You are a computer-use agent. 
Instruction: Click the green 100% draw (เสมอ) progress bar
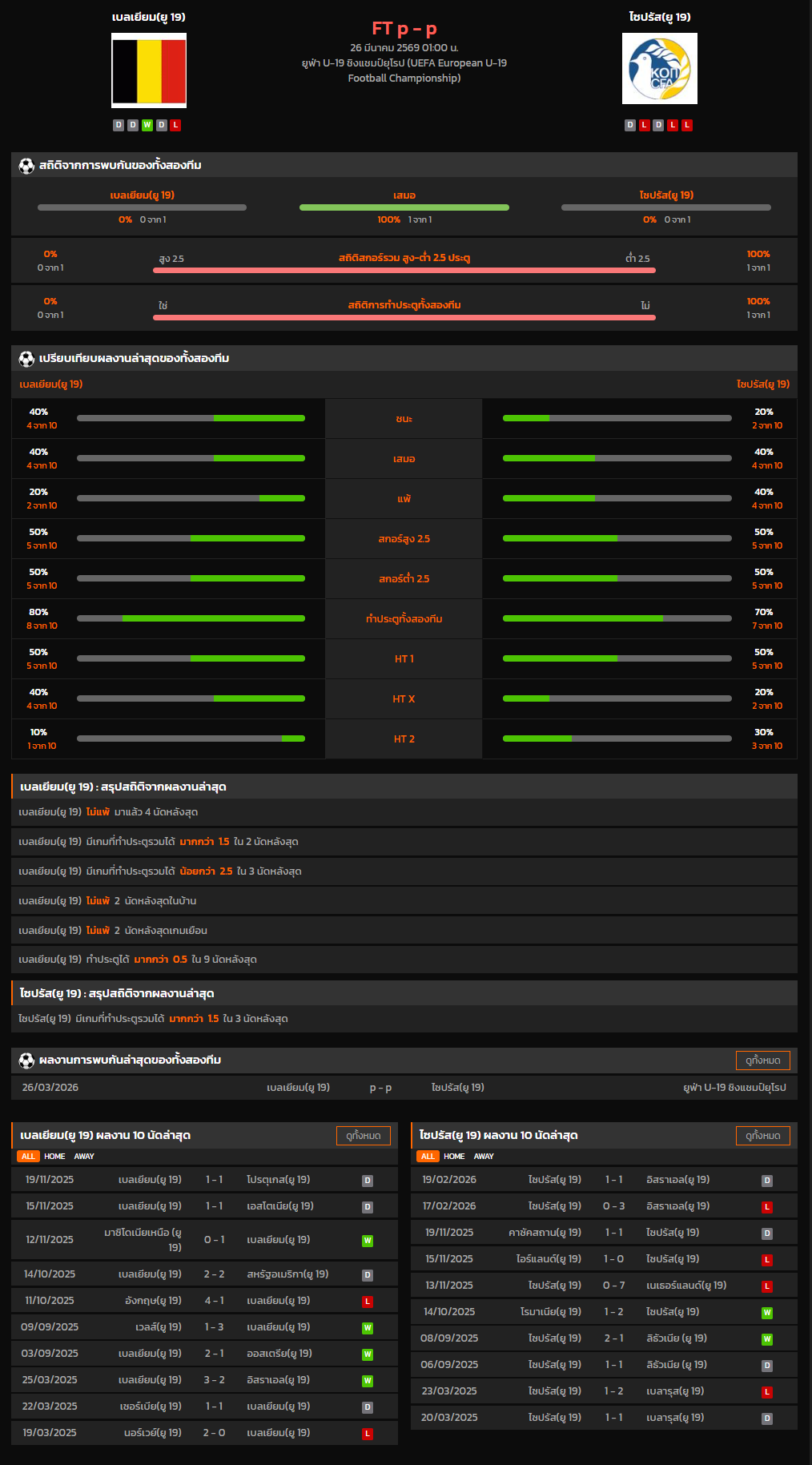point(404,207)
